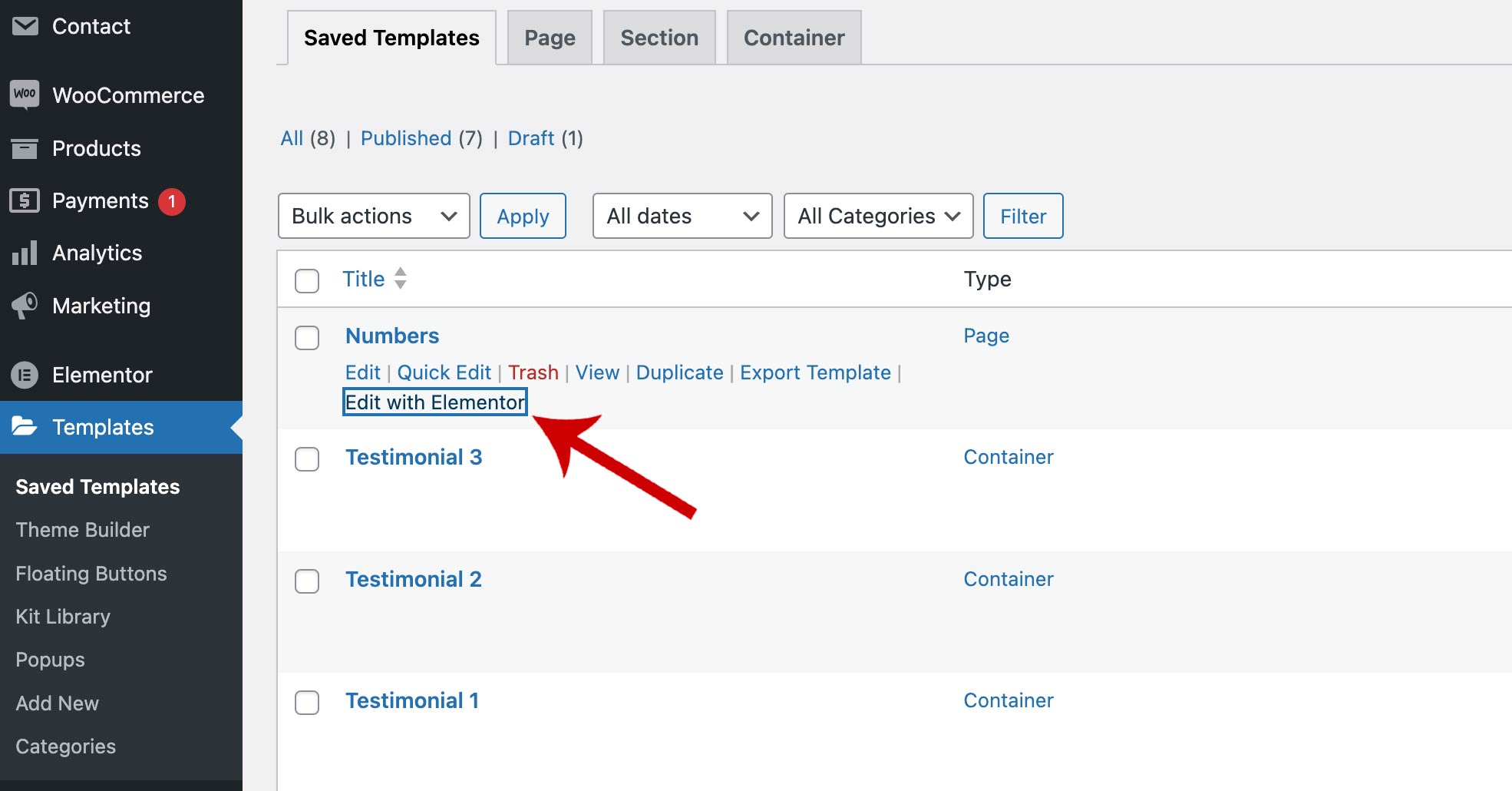Image resolution: width=1512 pixels, height=791 pixels.
Task: Click the WooCommerce logo icon
Action: pyautogui.click(x=25, y=95)
